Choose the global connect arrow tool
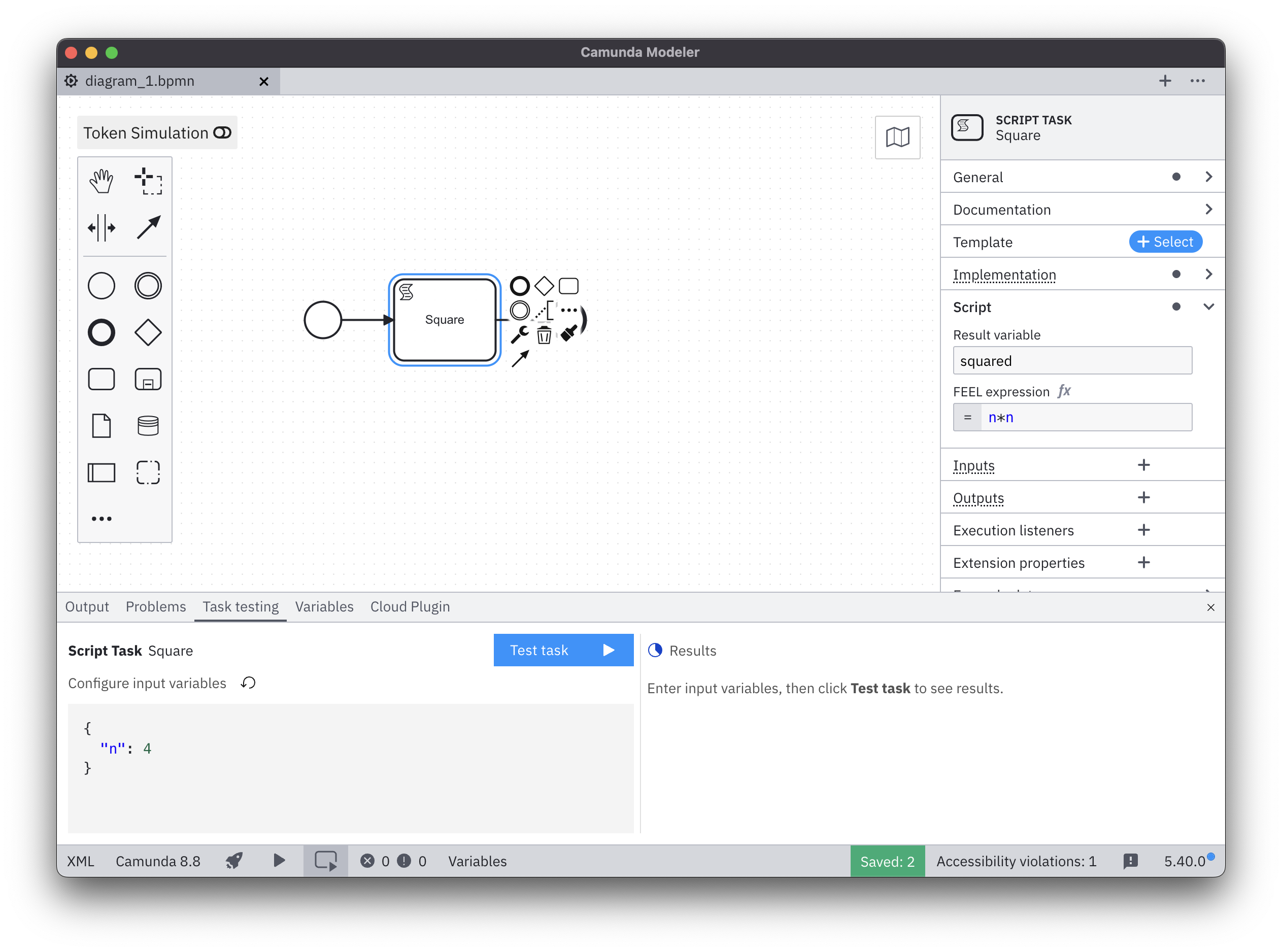This screenshot has width=1282, height=952. point(148,228)
